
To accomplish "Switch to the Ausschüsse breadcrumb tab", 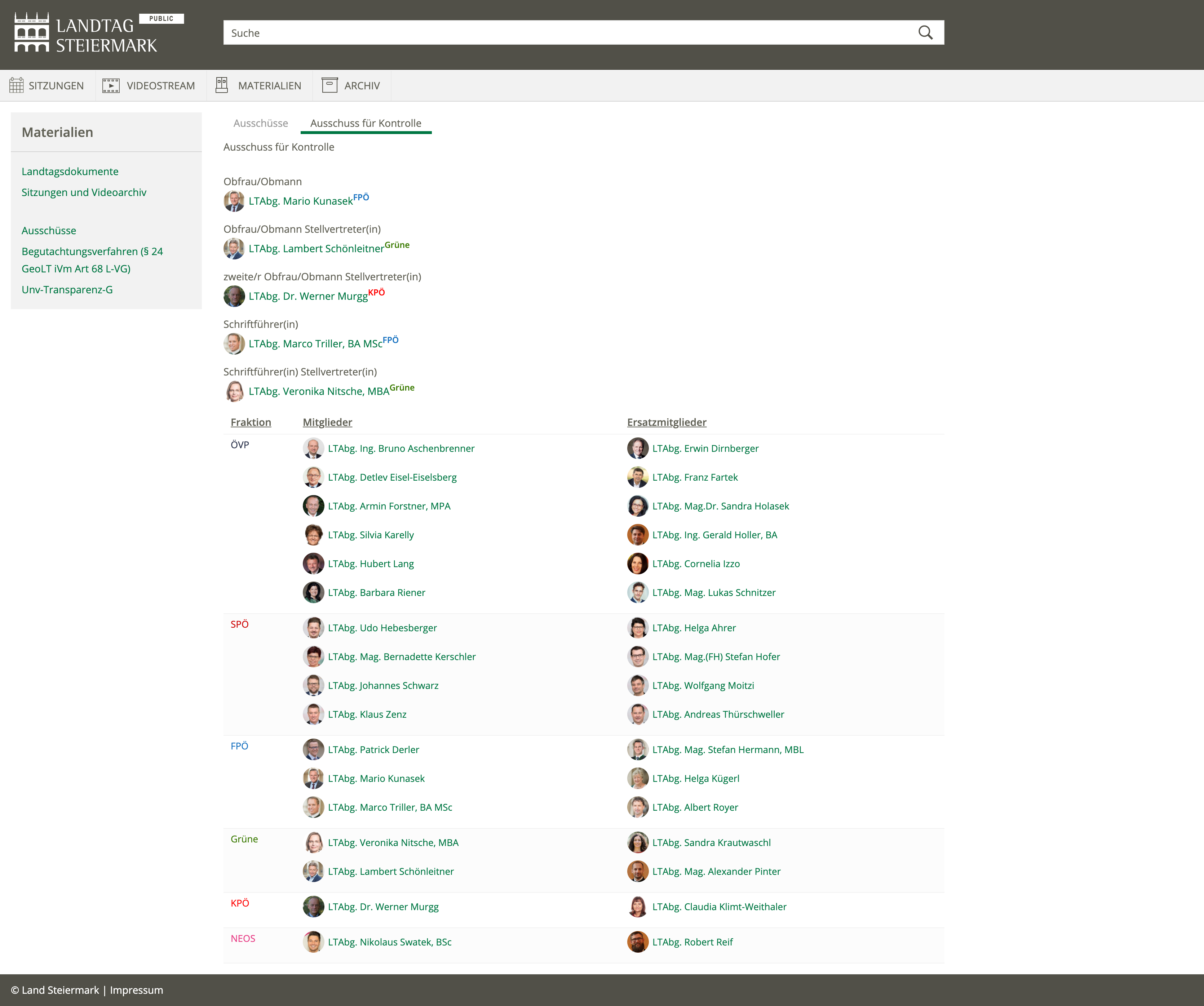I will (260, 123).
